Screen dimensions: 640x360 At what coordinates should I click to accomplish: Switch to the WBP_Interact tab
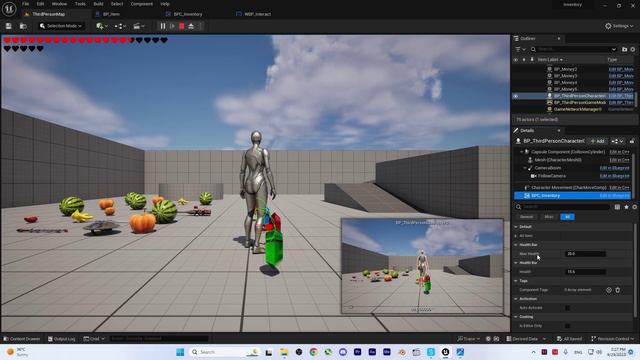coord(257,14)
